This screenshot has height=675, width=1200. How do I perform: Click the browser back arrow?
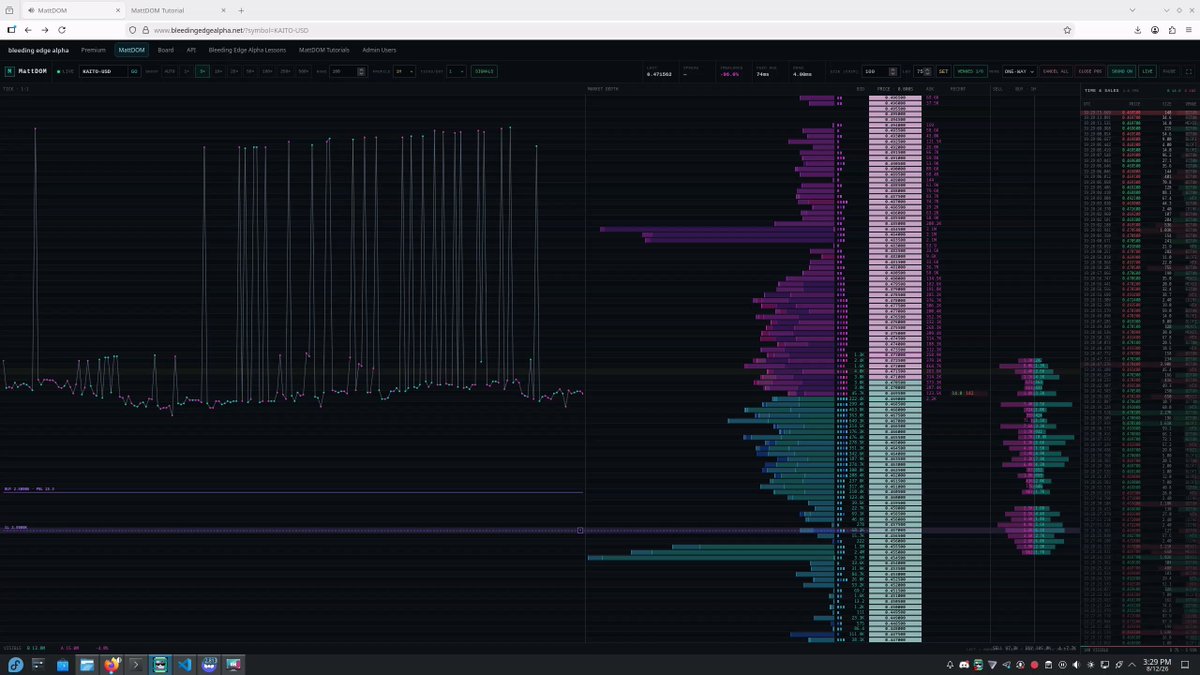[x=28, y=30]
